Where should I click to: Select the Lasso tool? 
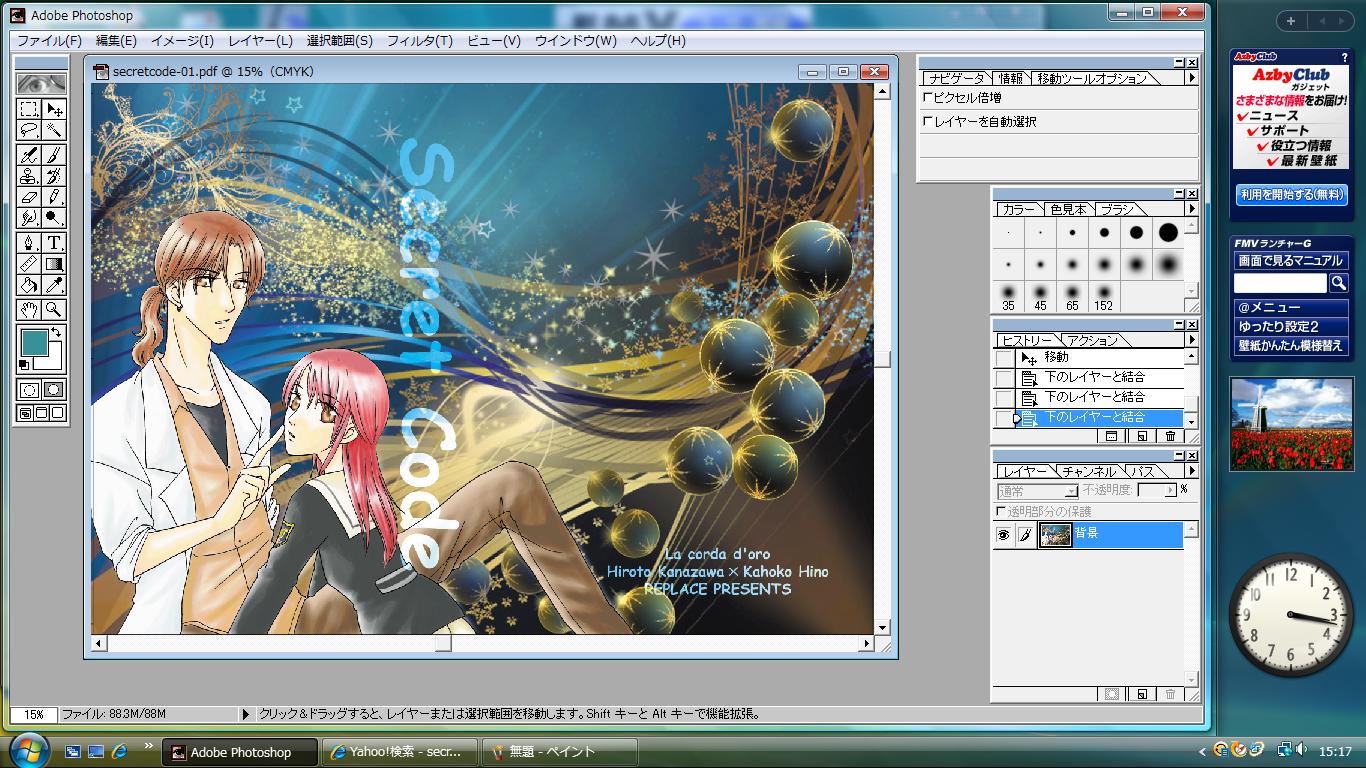click(29, 130)
